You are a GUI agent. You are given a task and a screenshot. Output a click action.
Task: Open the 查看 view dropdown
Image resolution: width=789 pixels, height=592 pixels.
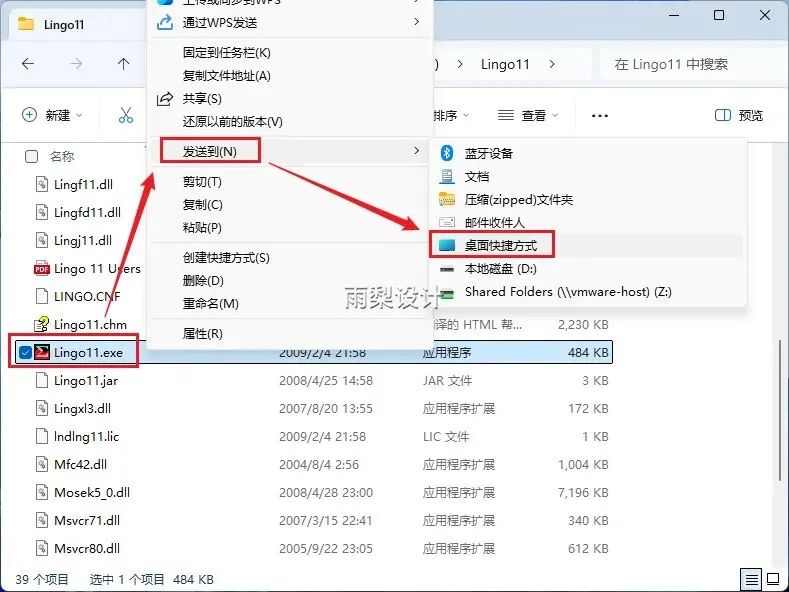click(x=528, y=116)
